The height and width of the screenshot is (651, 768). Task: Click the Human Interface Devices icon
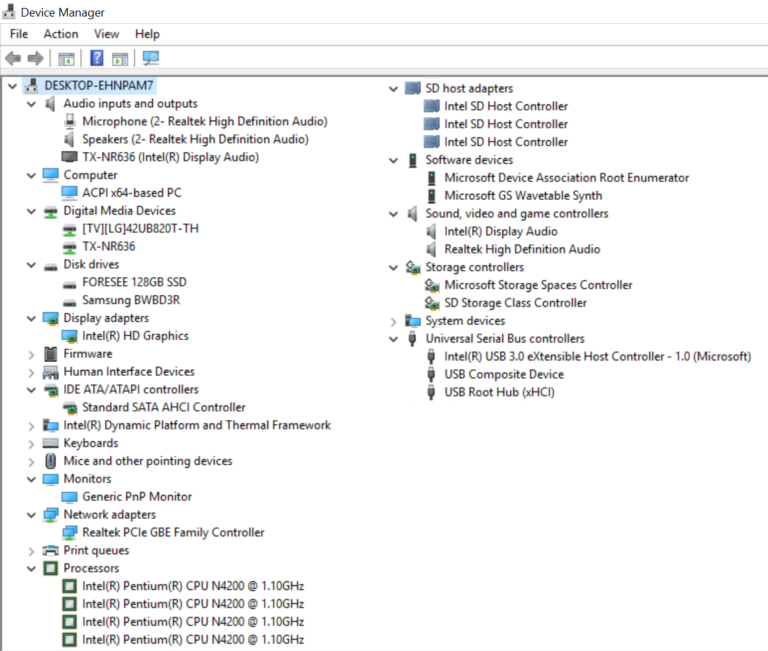(50, 372)
